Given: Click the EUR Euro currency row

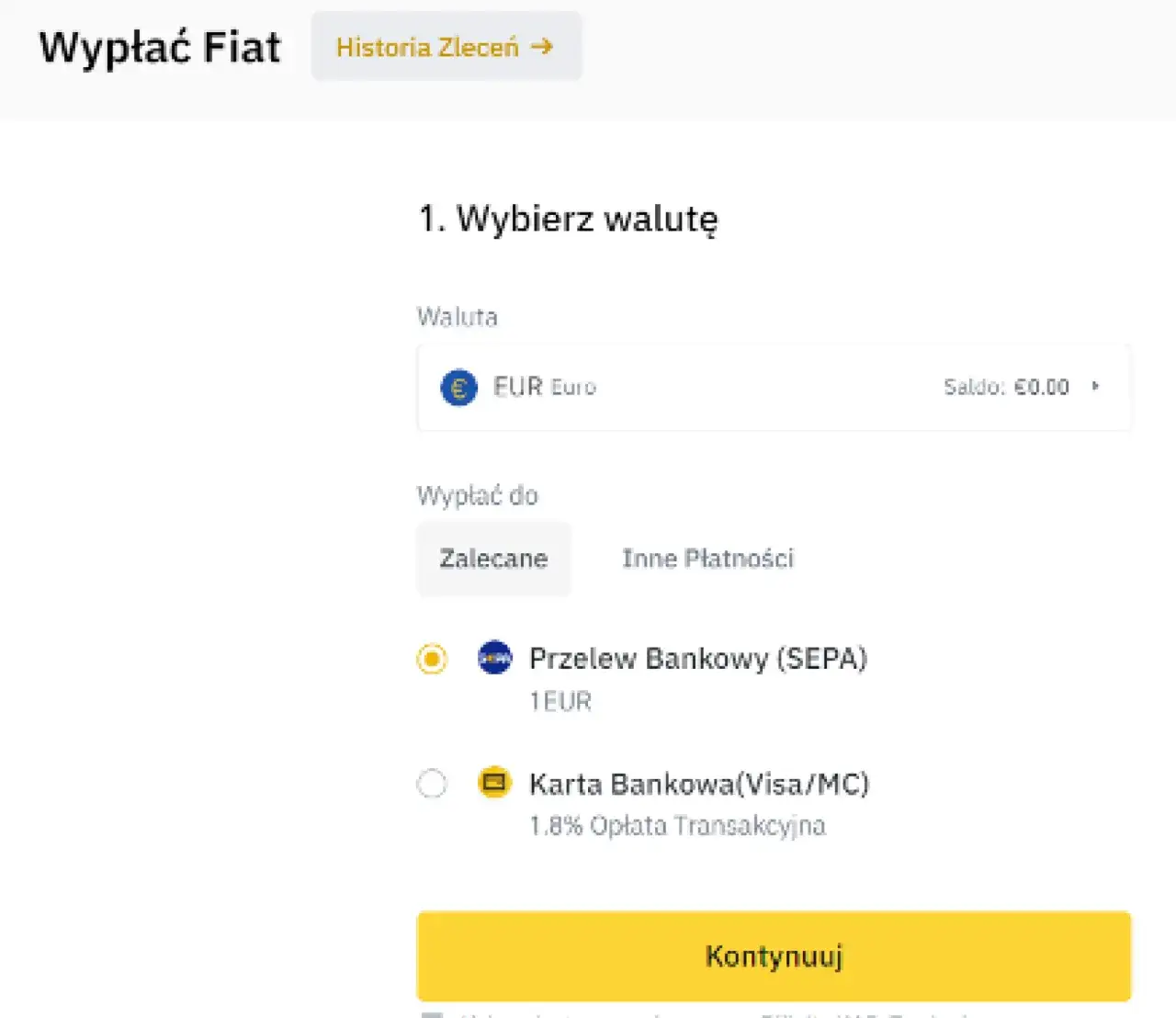Looking at the screenshot, I should point(774,387).
